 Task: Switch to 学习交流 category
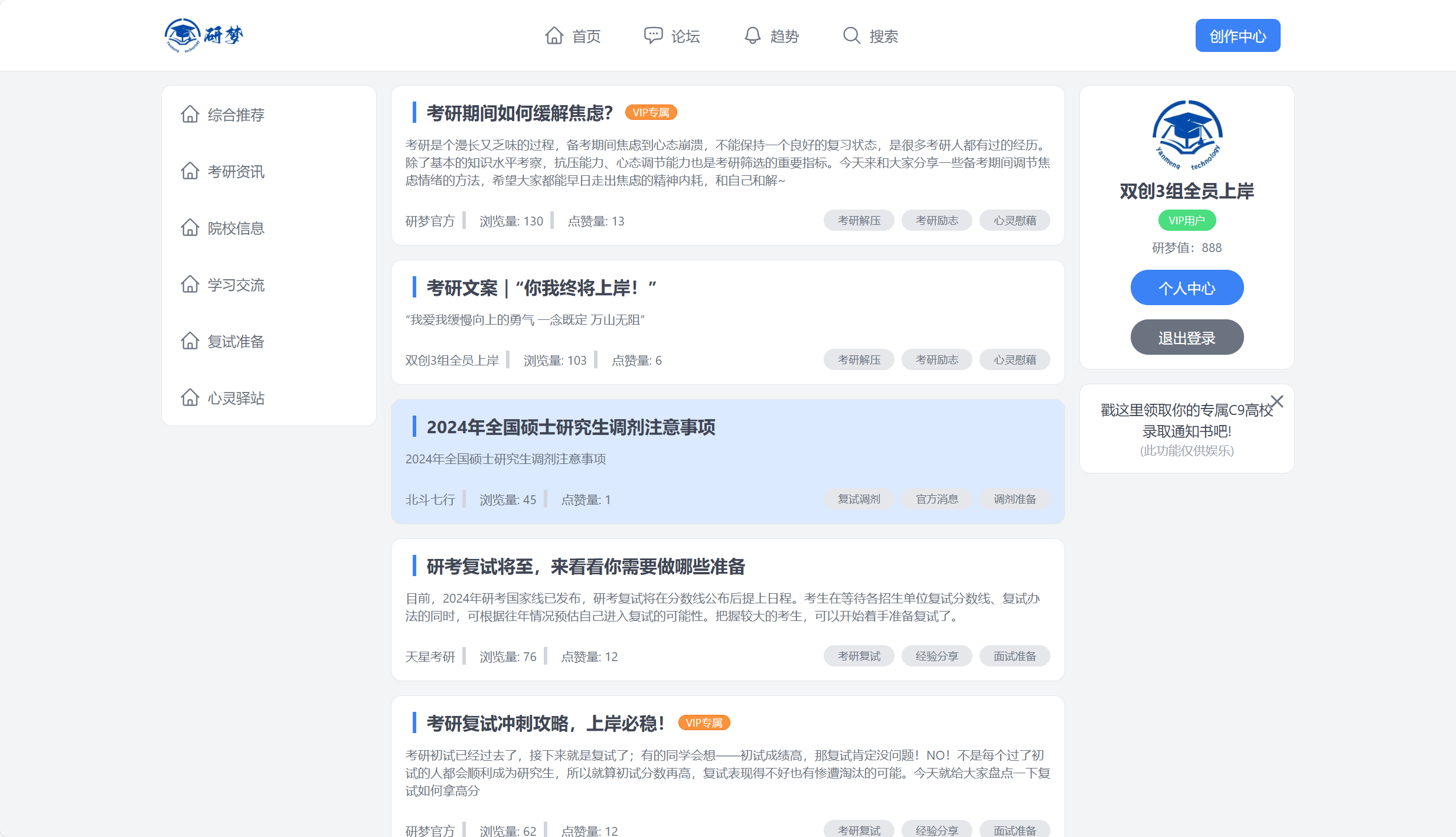click(x=236, y=285)
